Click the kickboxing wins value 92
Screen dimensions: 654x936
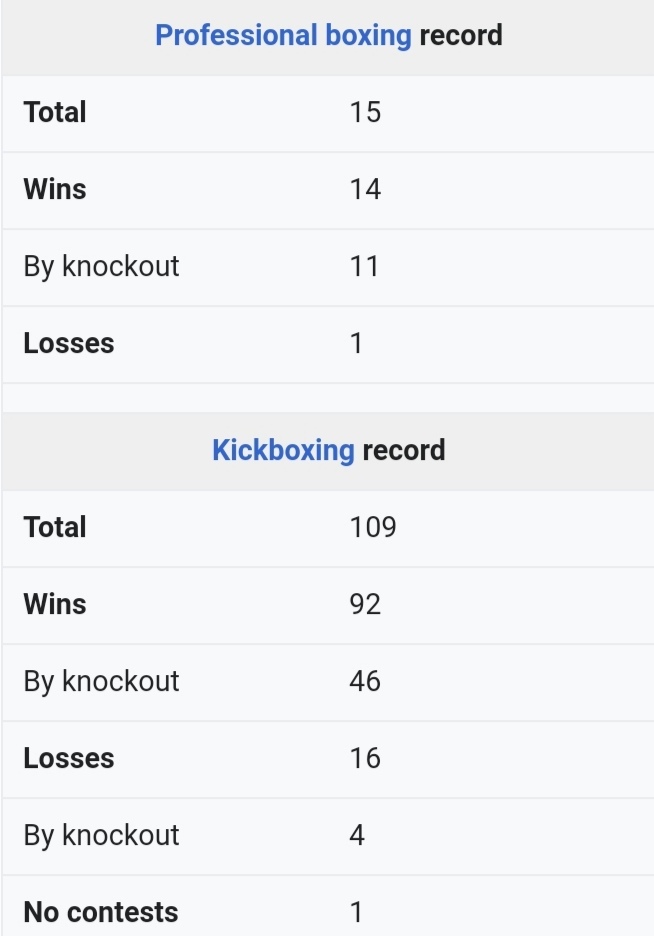[365, 604]
